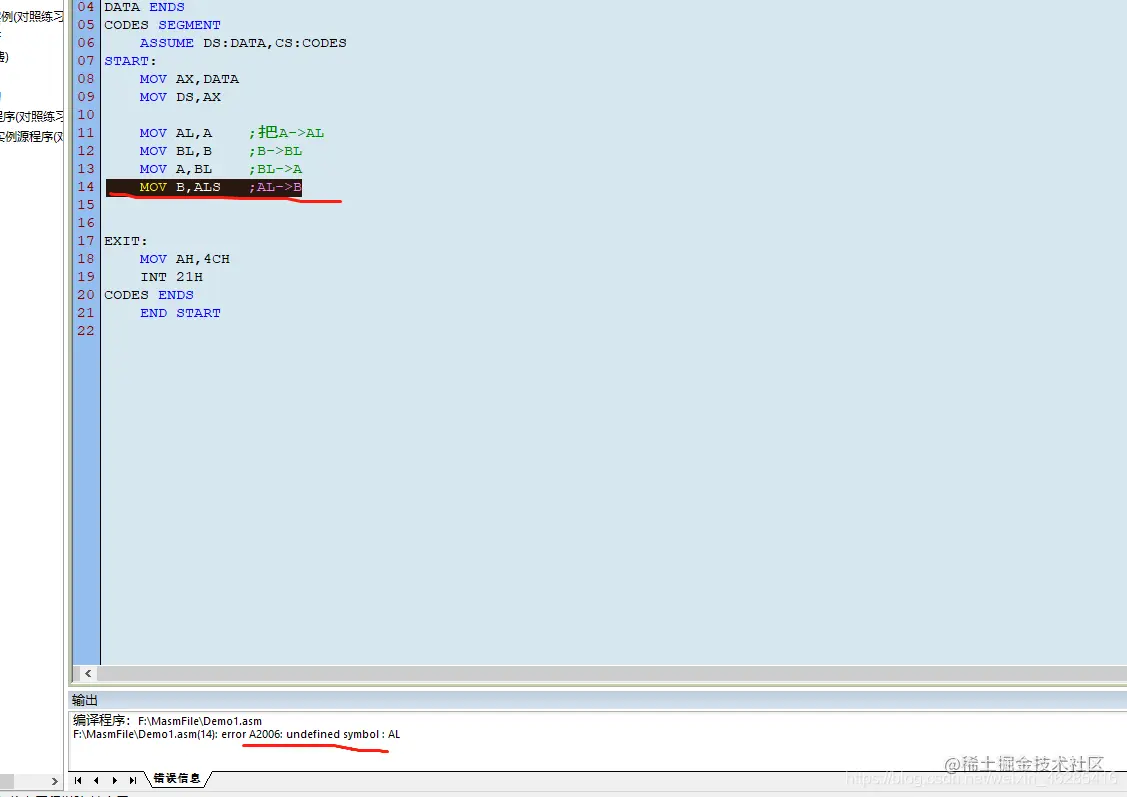1127x797 pixels.
Task: Click MOV DS,AX instruction
Action: [x=180, y=97]
